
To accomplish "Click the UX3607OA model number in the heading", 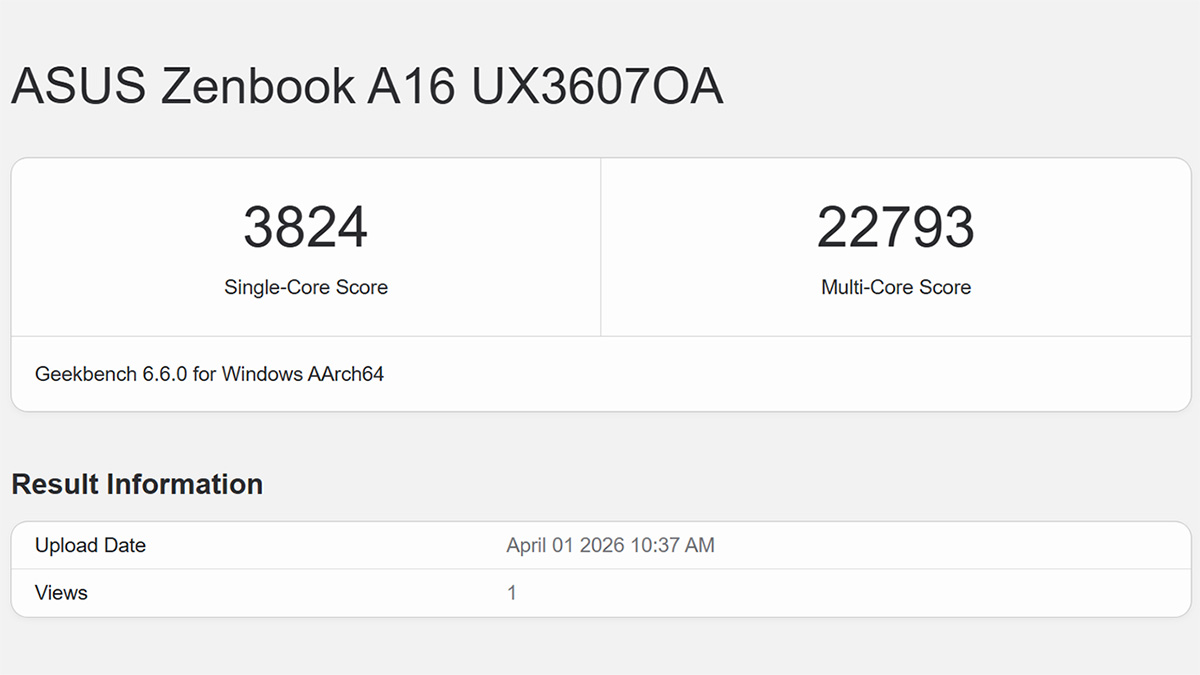I will point(597,87).
